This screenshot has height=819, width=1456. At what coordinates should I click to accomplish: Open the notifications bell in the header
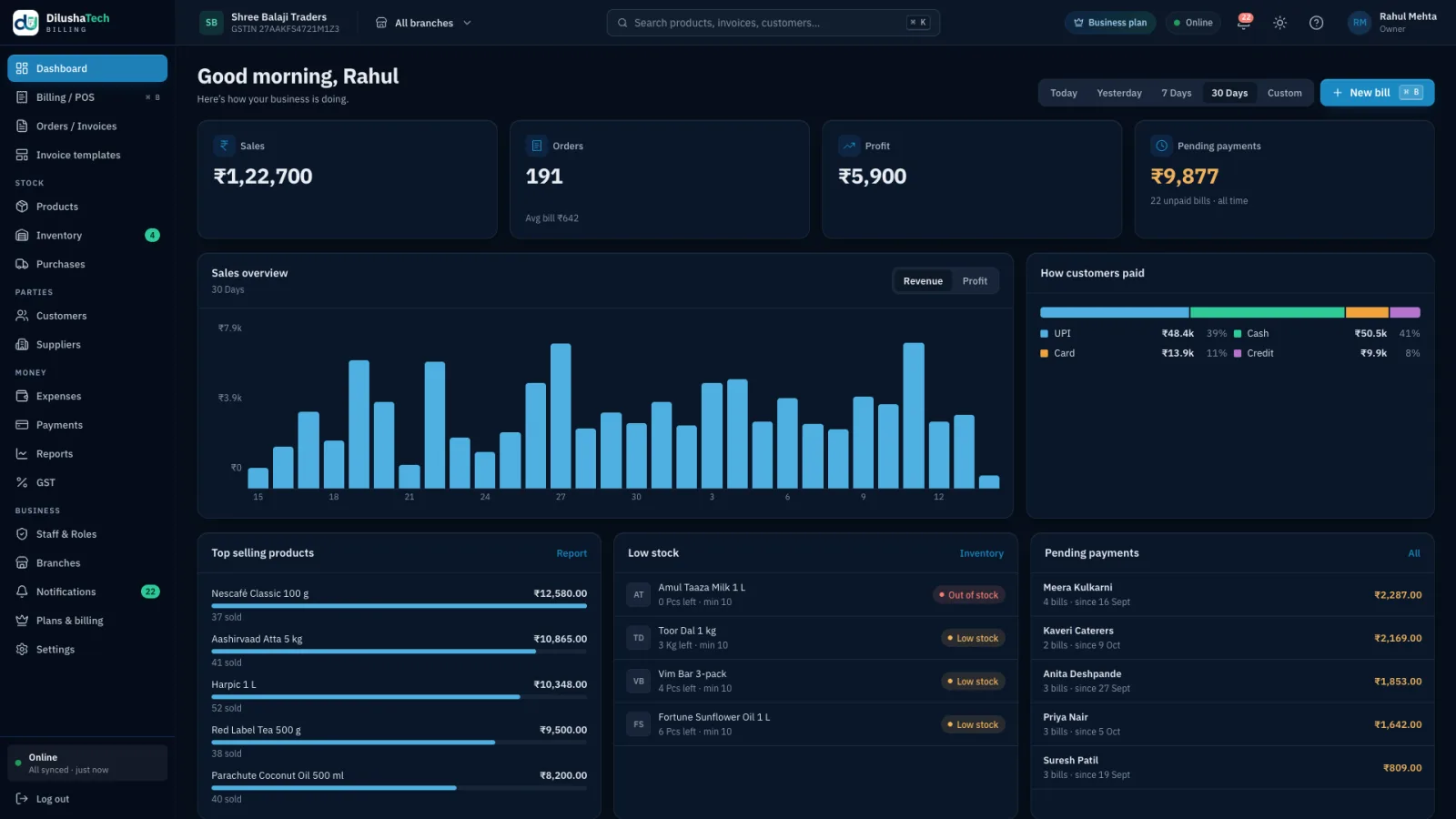(x=1243, y=23)
